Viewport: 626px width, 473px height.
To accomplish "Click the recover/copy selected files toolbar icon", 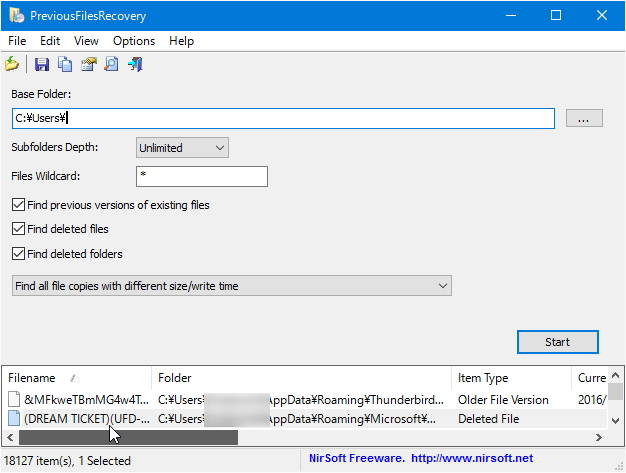I will (x=12, y=64).
